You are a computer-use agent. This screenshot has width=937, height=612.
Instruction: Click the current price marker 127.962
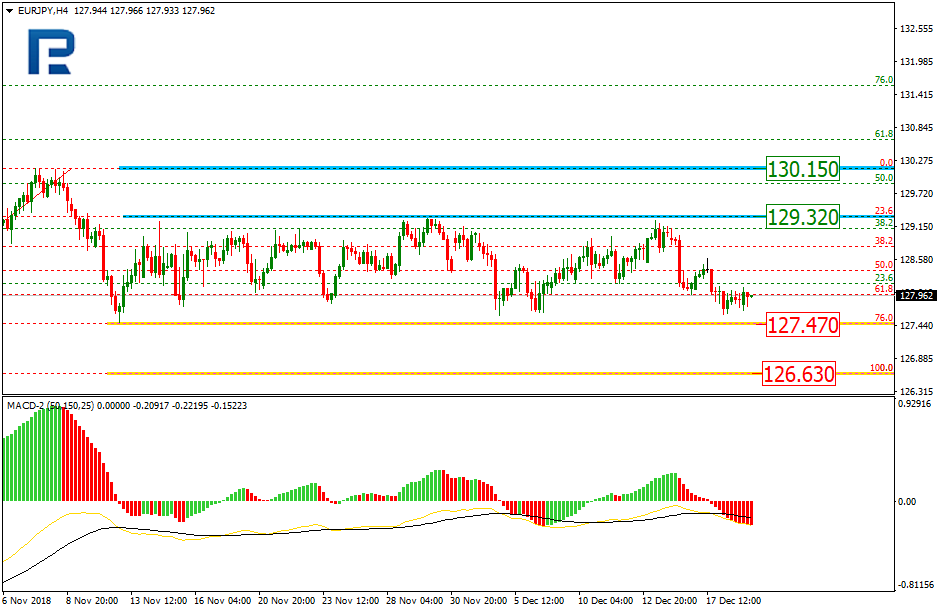(916, 296)
